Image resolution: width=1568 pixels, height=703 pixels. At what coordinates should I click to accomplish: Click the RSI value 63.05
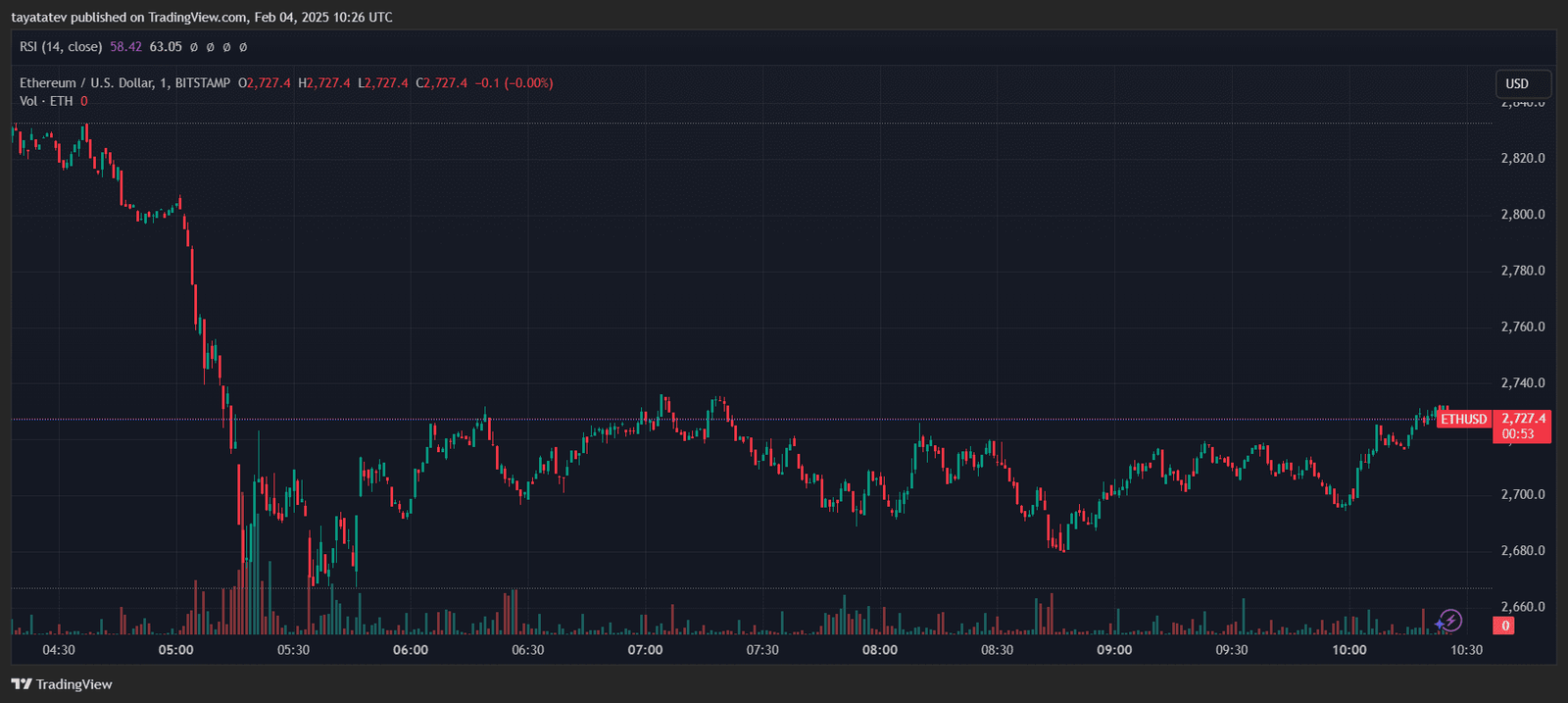tap(166, 47)
